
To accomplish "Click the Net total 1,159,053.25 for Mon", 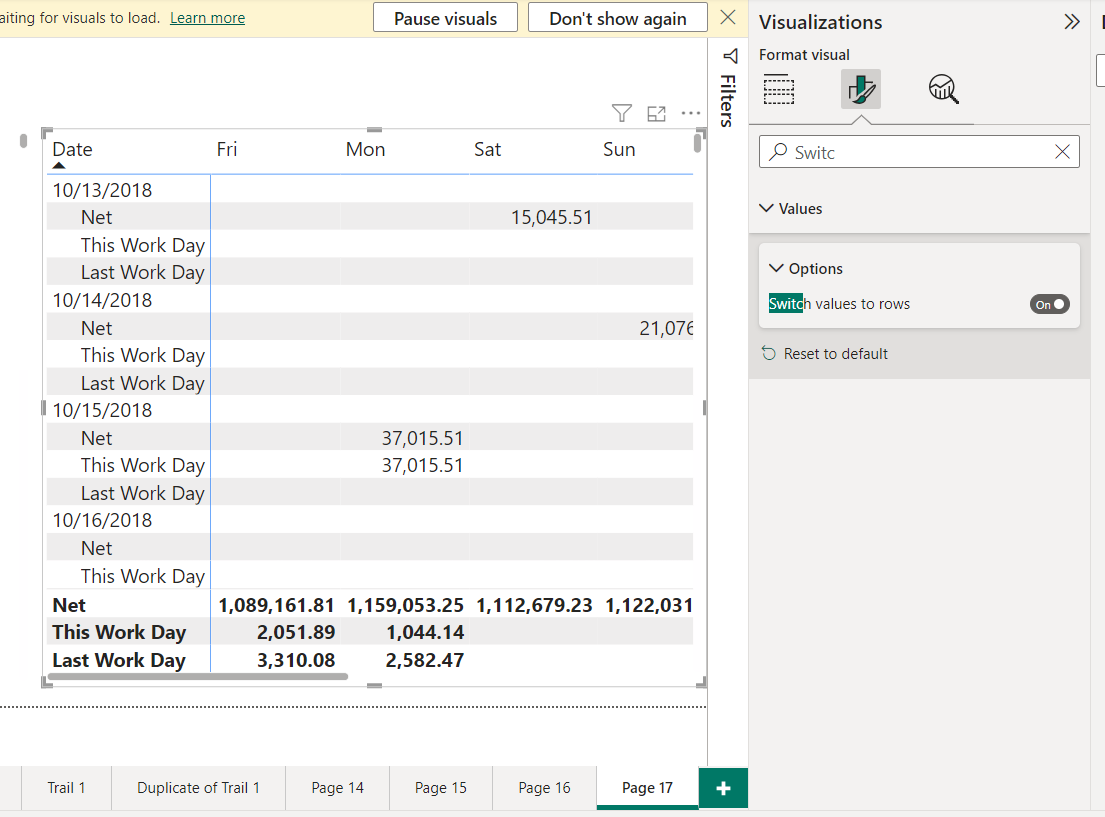I will (405, 605).
